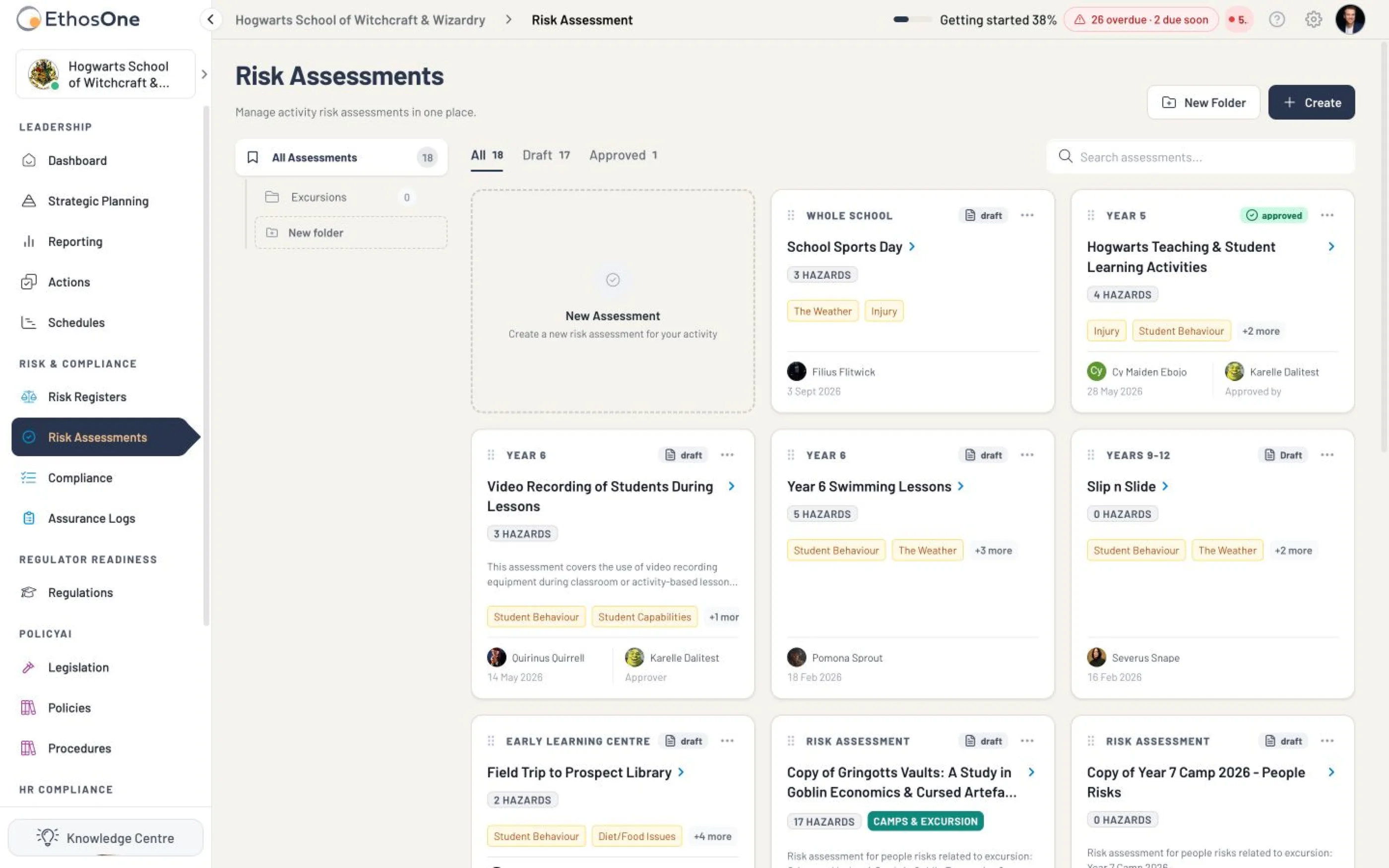Click the Create button
The image size is (1389, 868).
[x=1312, y=102]
